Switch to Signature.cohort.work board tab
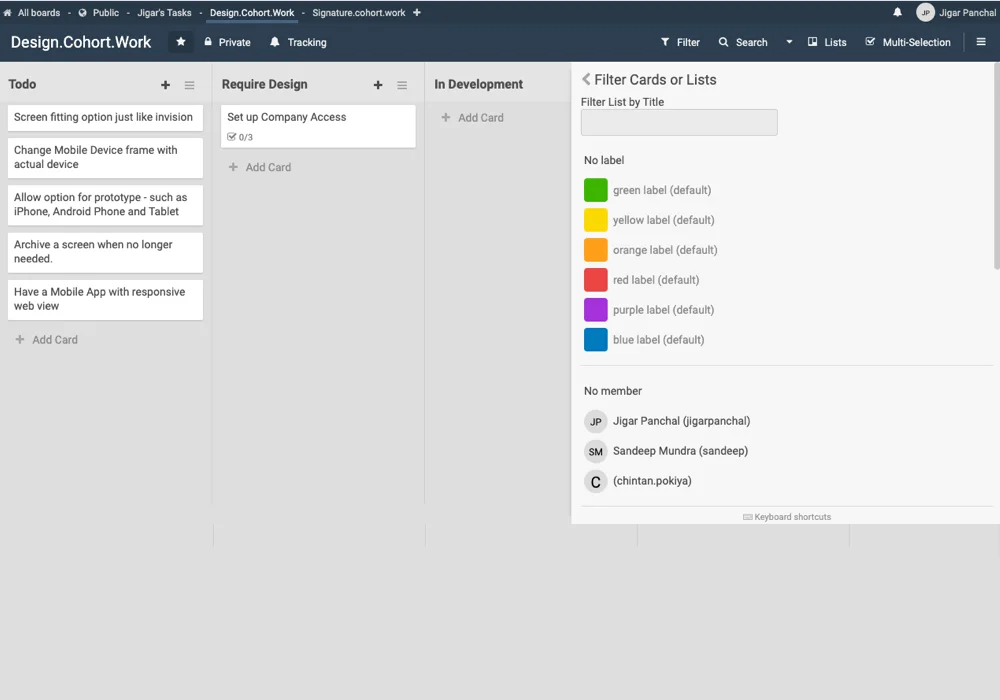 tap(358, 13)
